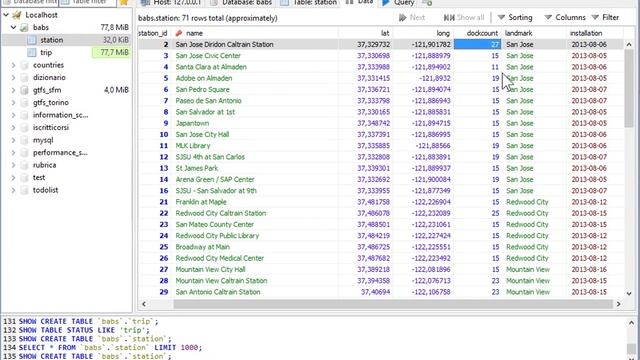Click the gtfs_sfm database icon
640x360 pixels.
[24, 90]
